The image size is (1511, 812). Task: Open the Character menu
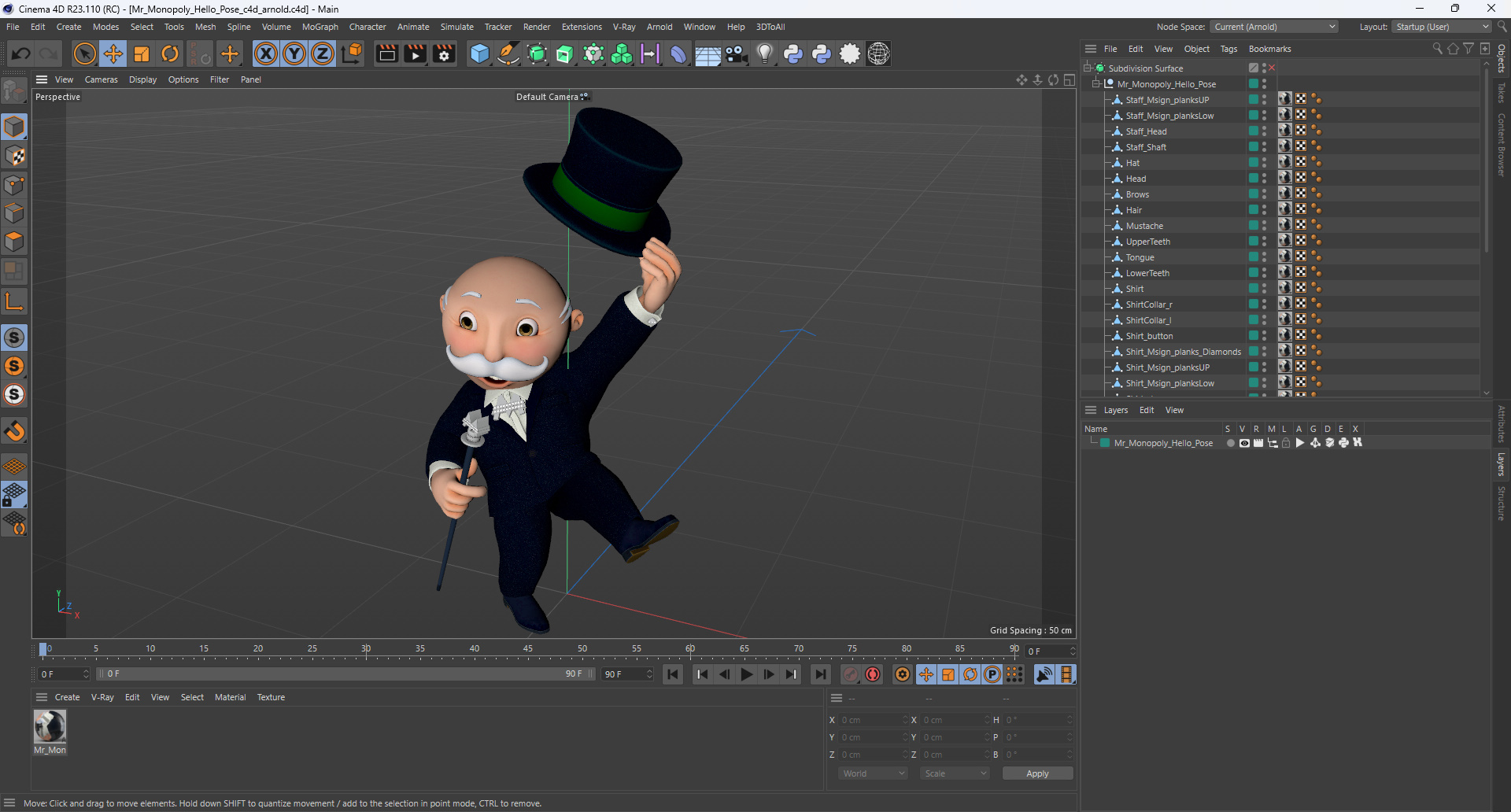368,27
